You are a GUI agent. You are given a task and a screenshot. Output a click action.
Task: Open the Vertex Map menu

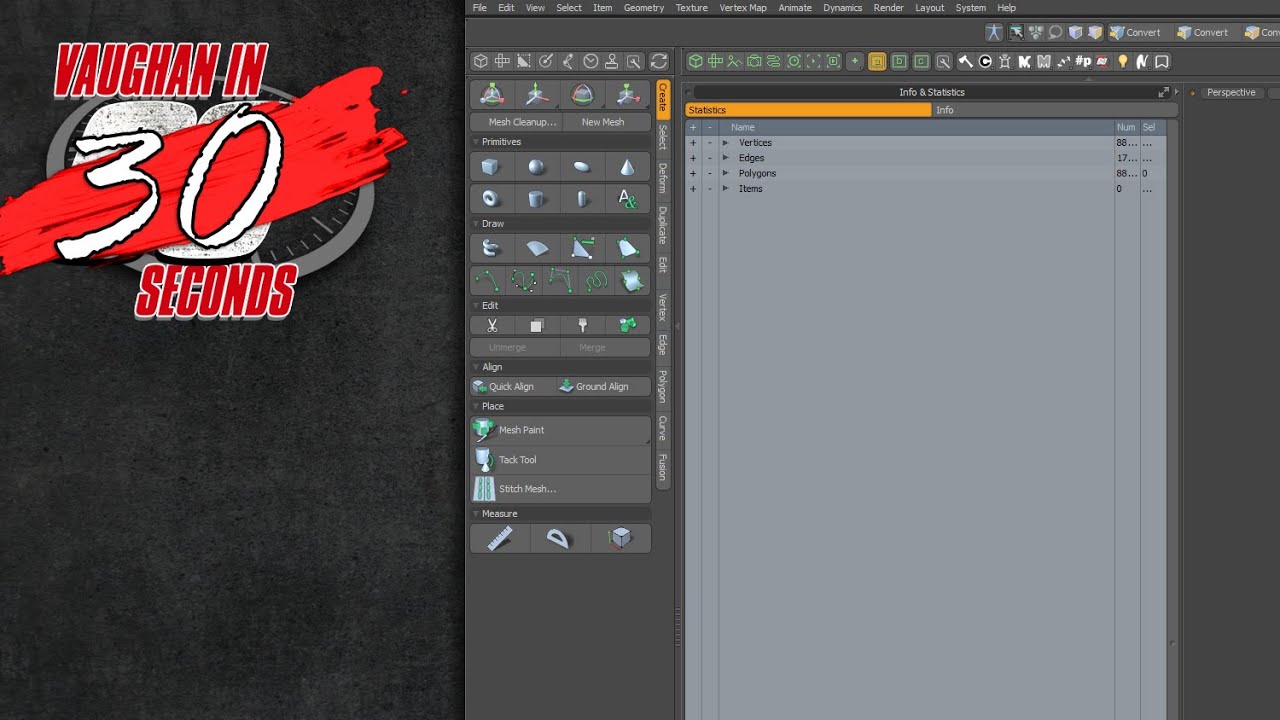tap(743, 8)
